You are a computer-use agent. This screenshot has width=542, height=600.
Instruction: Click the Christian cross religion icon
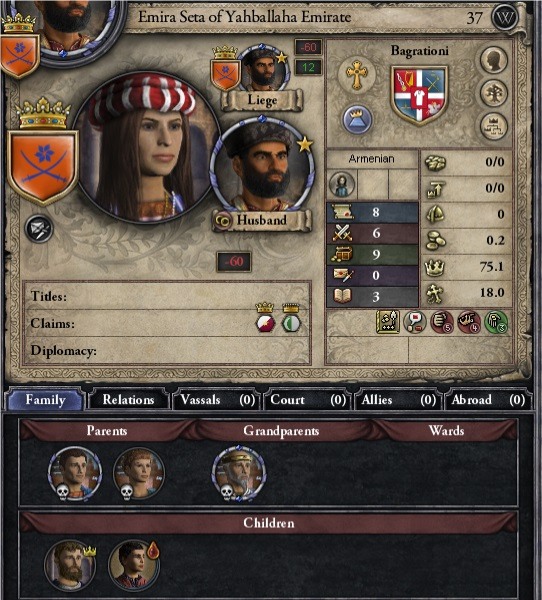pyautogui.click(x=357, y=74)
